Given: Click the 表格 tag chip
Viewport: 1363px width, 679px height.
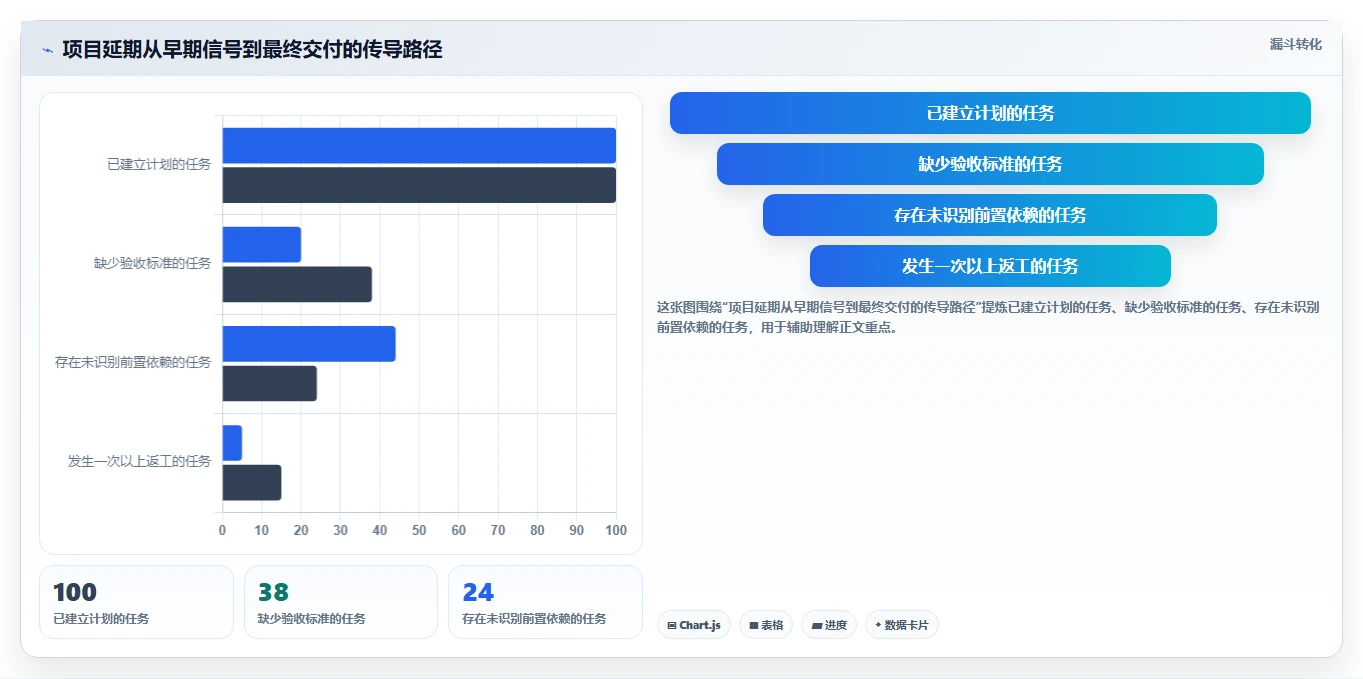Looking at the screenshot, I should pos(766,625).
